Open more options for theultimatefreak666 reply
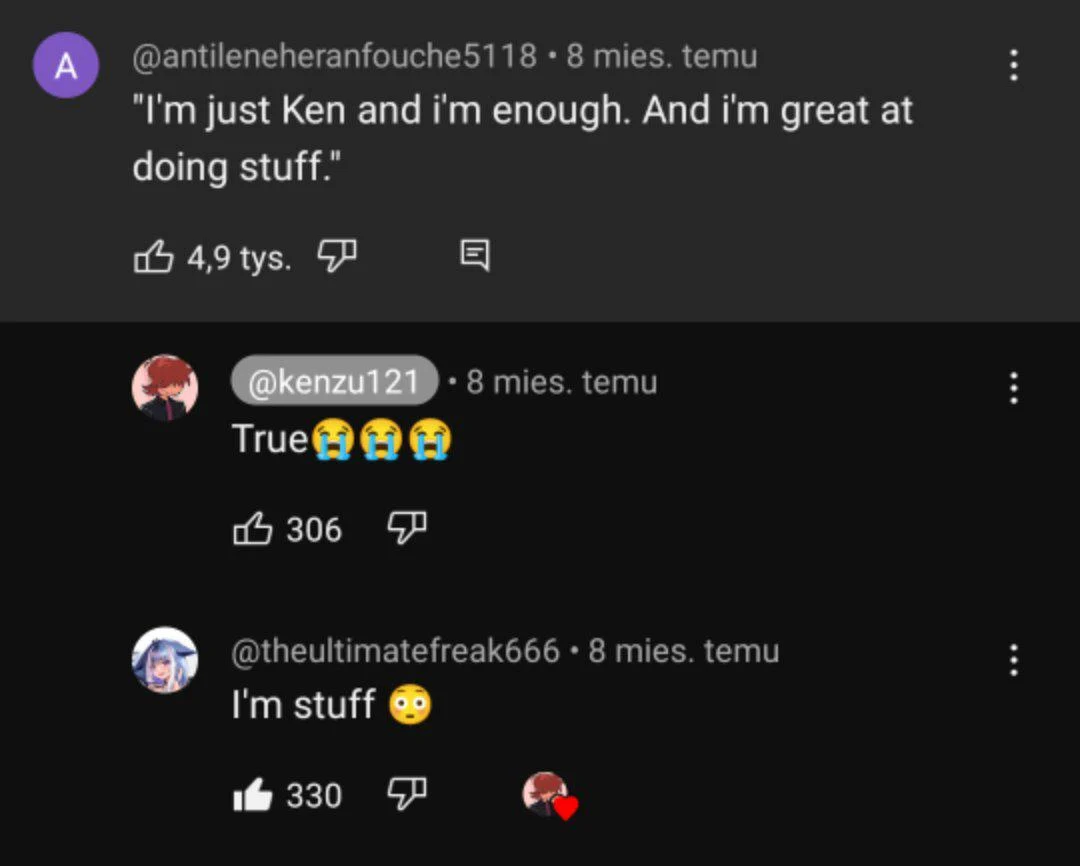This screenshot has width=1080, height=866. coord(1013,660)
